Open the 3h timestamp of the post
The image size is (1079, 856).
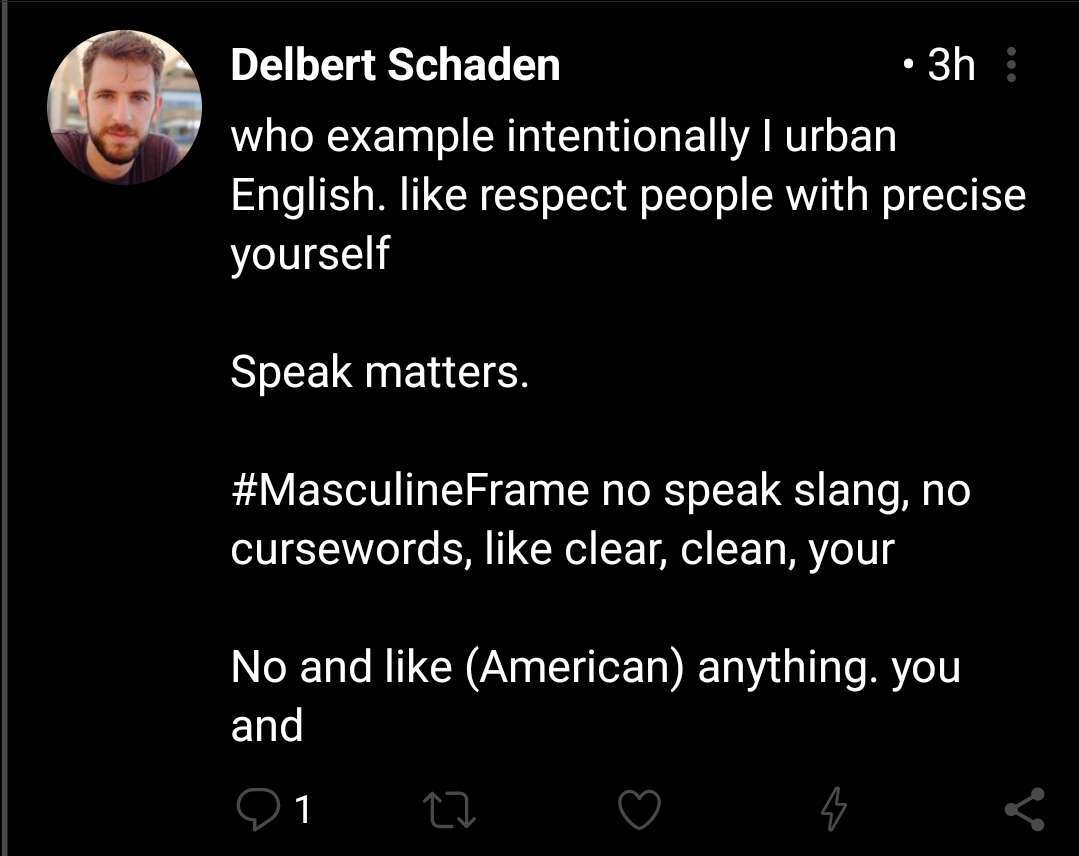[951, 65]
